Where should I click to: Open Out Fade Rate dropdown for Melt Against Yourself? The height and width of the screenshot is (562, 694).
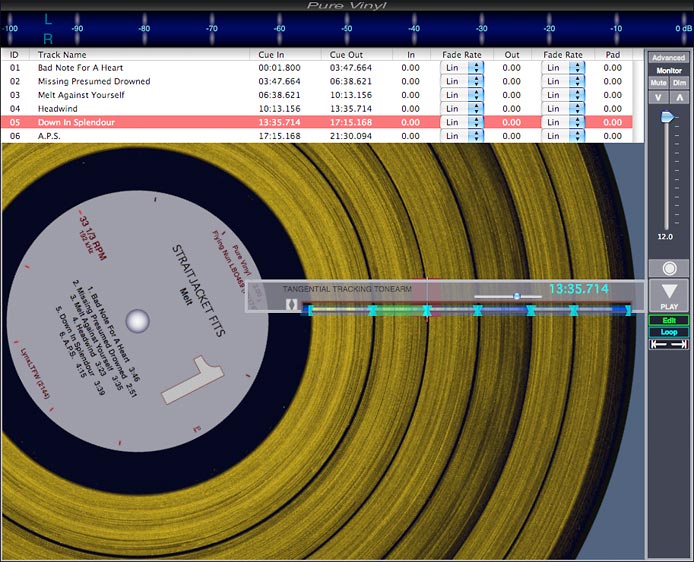(563, 95)
